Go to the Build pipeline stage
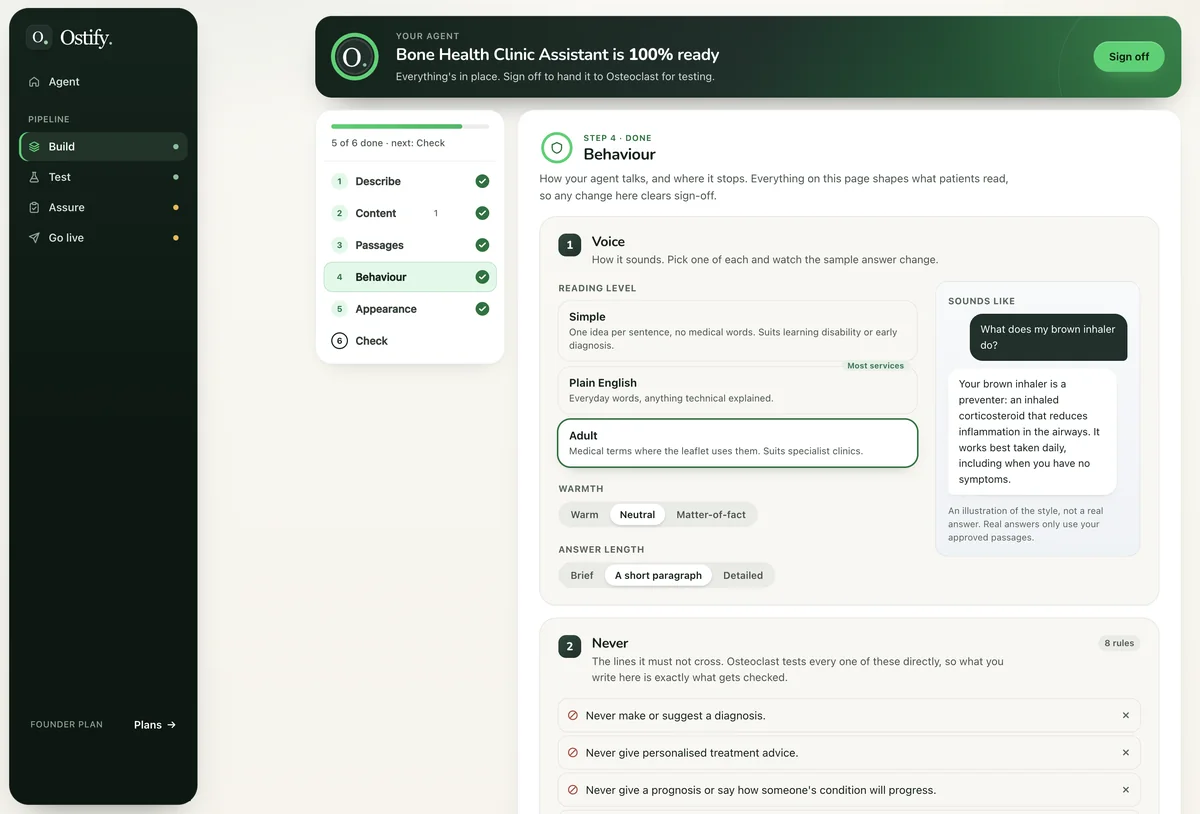 click(103, 146)
